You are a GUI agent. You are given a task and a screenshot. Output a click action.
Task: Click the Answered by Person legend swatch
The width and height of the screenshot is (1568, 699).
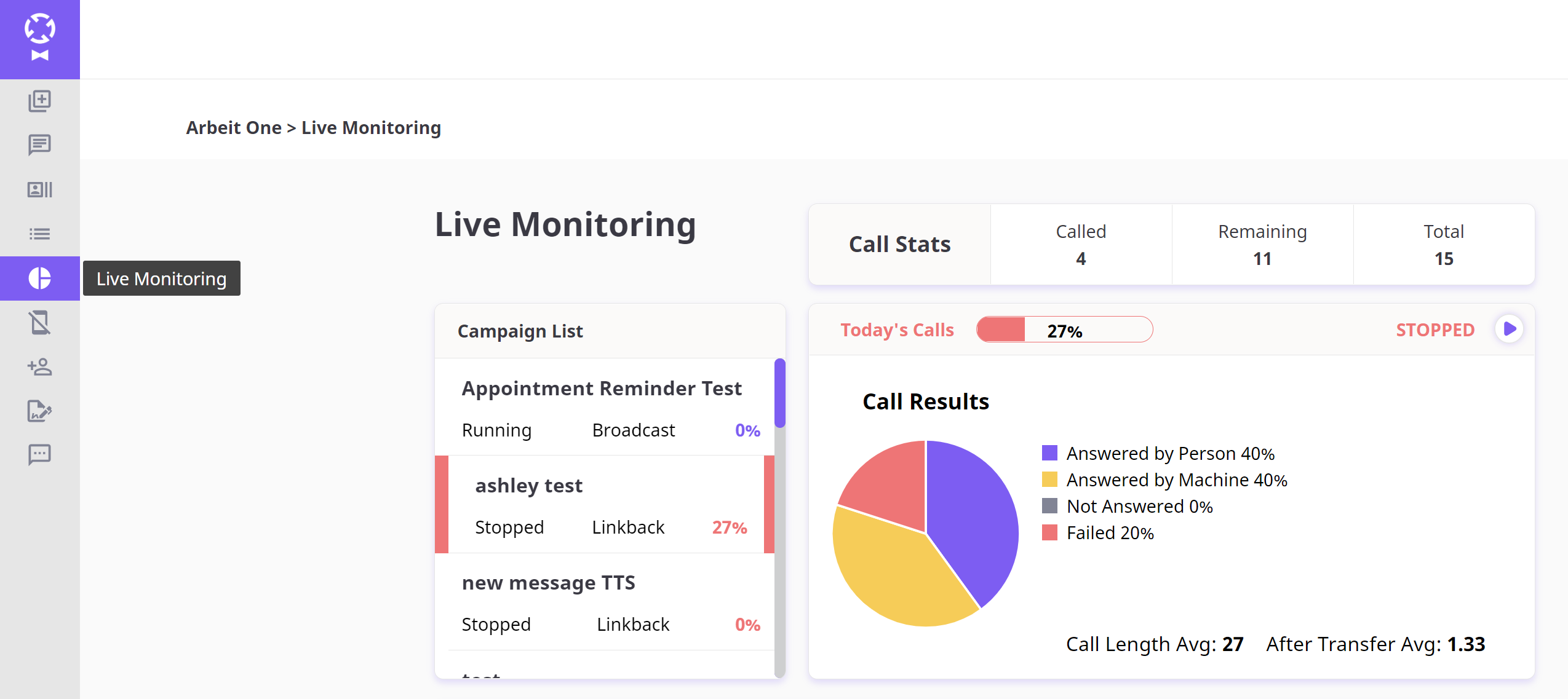[x=1049, y=453]
